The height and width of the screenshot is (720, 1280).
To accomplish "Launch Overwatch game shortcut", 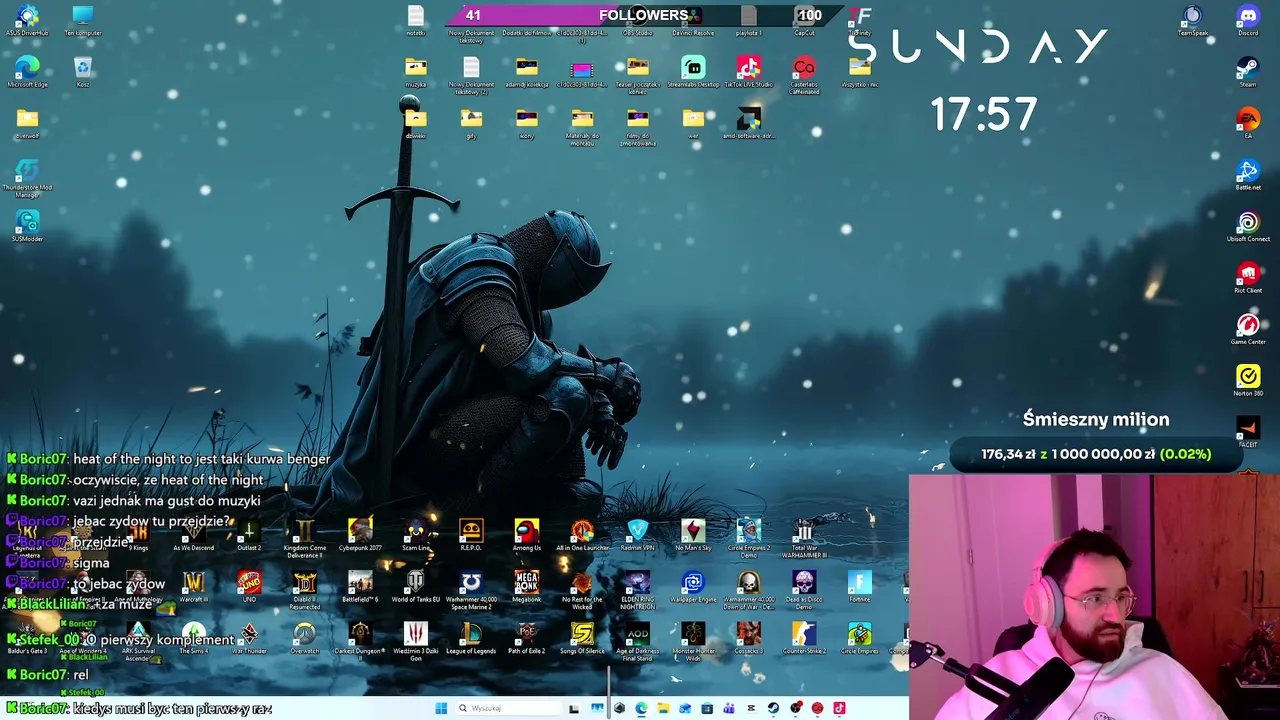I will pos(305,638).
